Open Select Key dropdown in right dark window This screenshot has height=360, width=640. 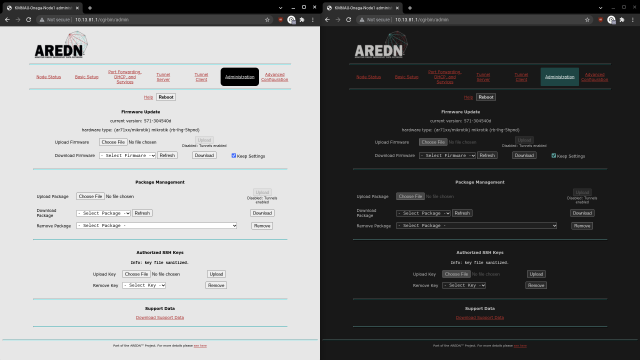464,285
